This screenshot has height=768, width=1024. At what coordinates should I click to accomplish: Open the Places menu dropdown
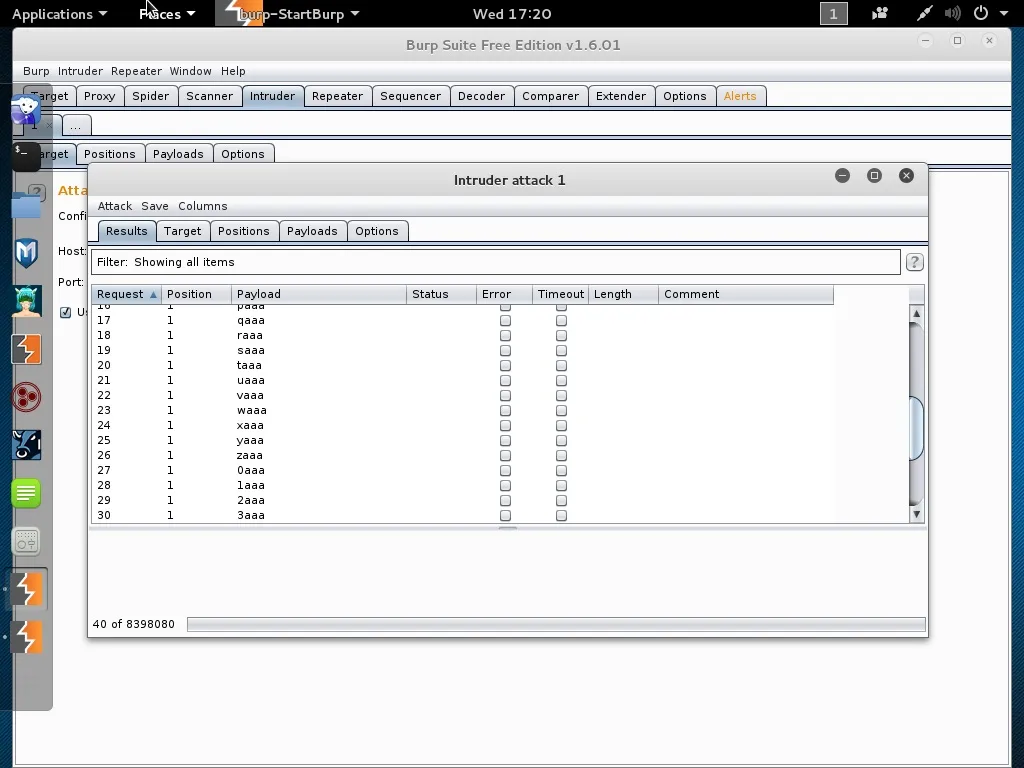coord(167,14)
